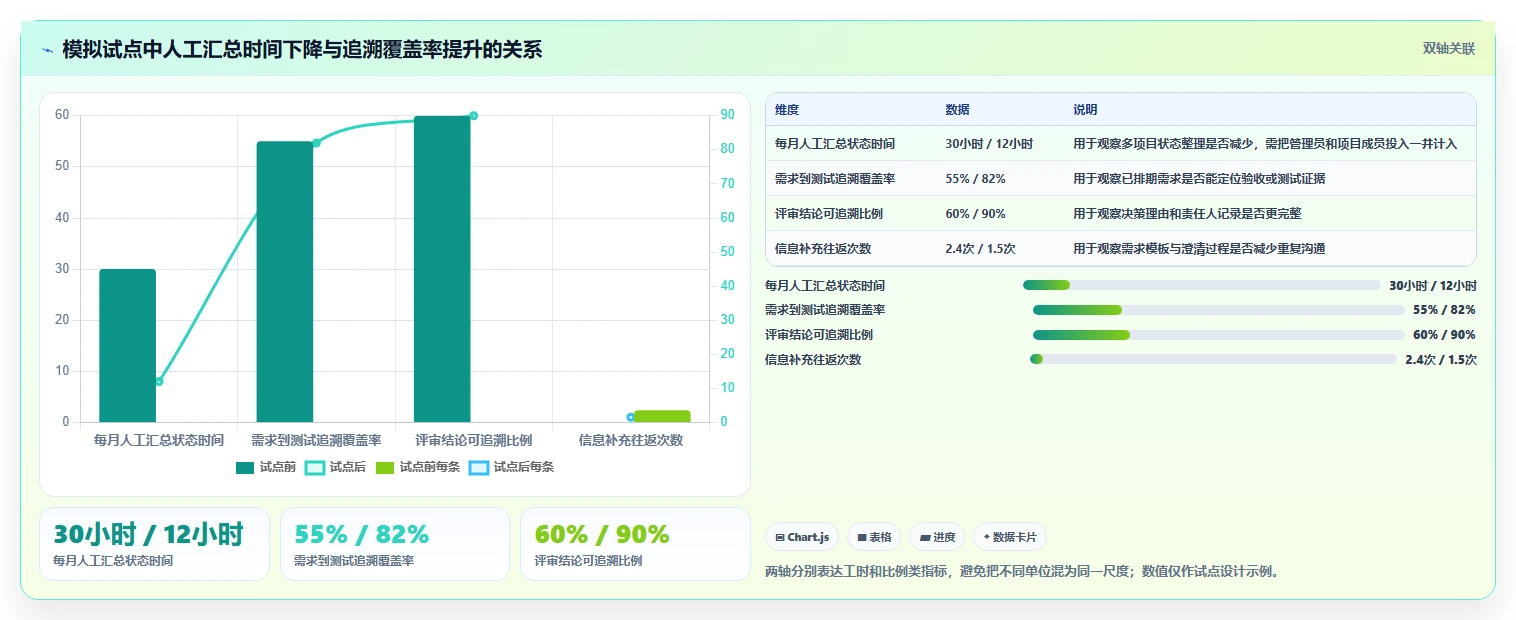Click the 评审结论可追溯比例 bar in chart
Screen dimensions: 1516x620
coord(442,269)
